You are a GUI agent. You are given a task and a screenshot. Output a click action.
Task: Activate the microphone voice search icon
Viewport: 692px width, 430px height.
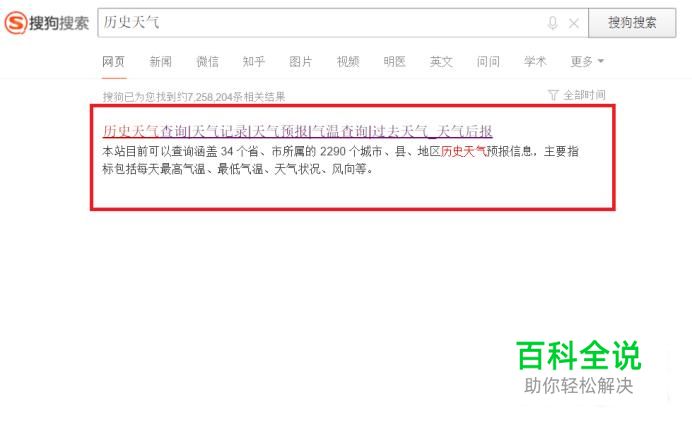pyautogui.click(x=552, y=23)
